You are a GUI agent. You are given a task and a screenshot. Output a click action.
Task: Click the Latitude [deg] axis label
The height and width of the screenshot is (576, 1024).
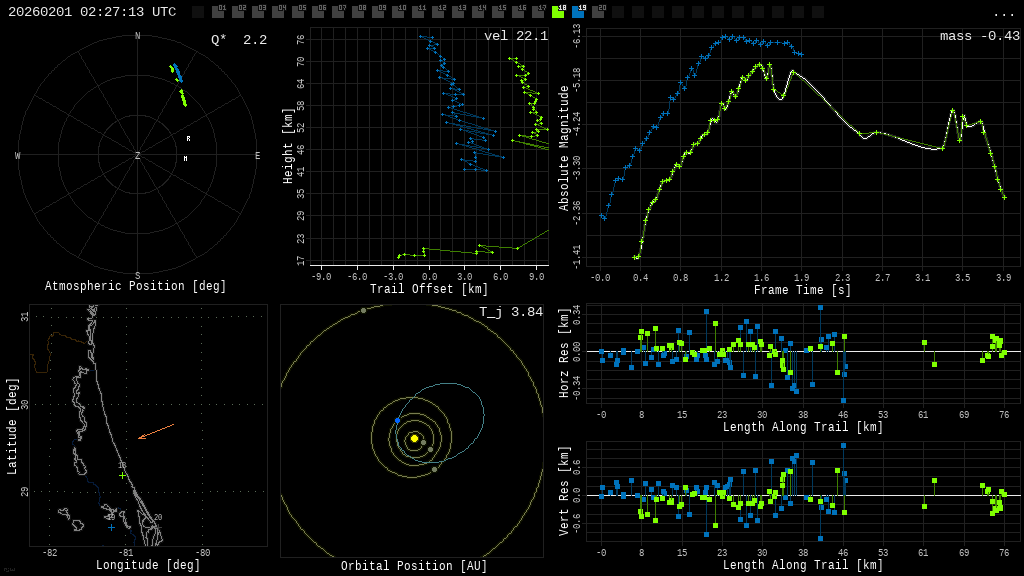pos(12,426)
